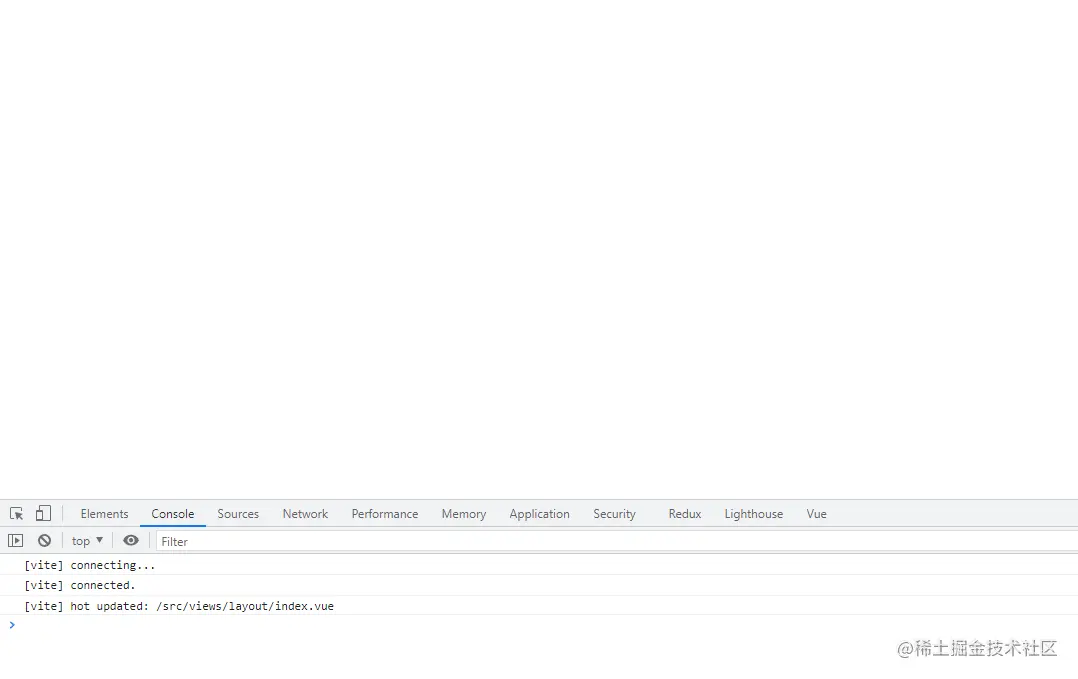Viewport: 1078px width, 679px height.
Task: Clear the console messages
Action: pyautogui.click(x=45, y=540)
